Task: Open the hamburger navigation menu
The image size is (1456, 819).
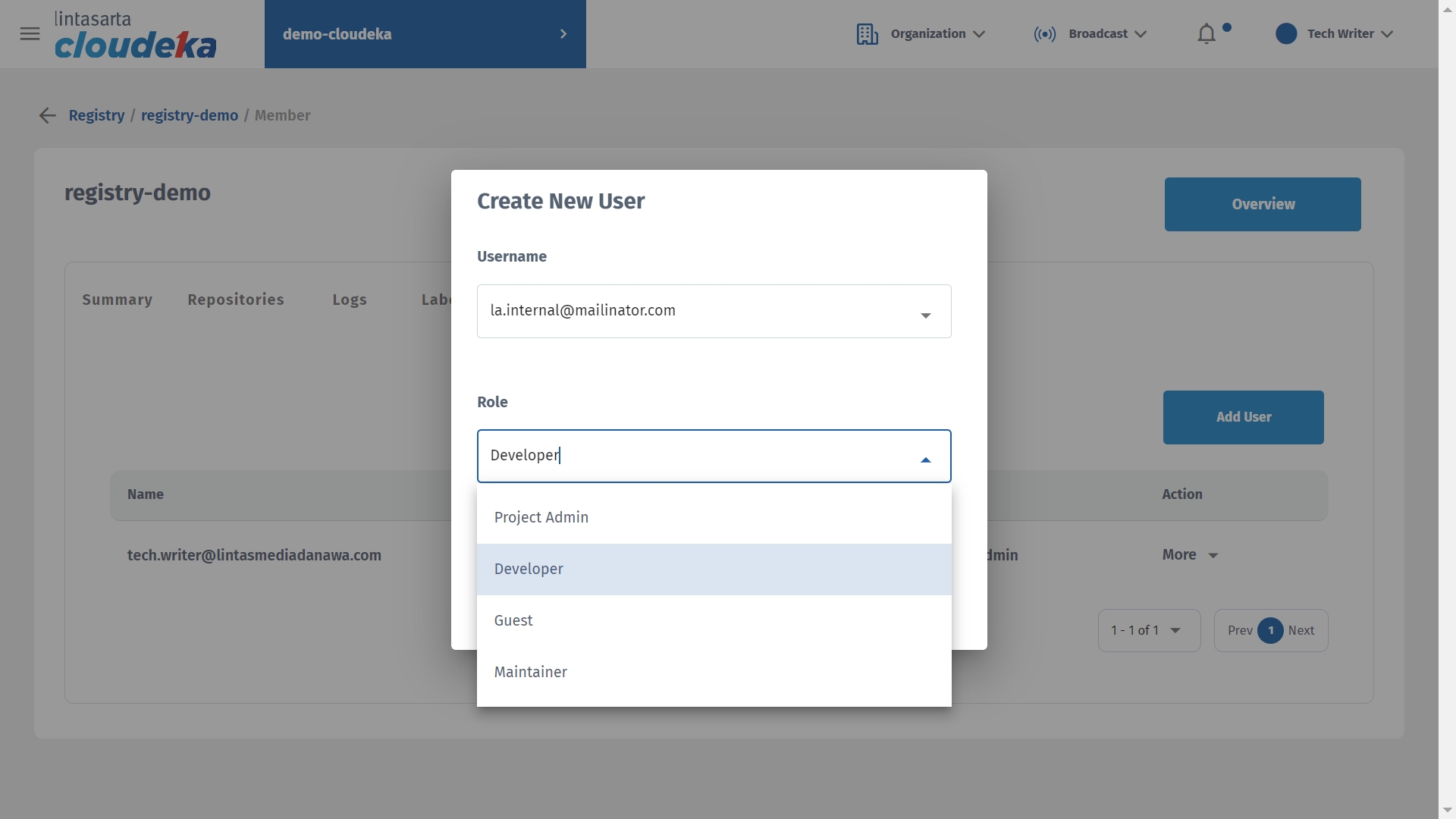Action: point(30,34)
